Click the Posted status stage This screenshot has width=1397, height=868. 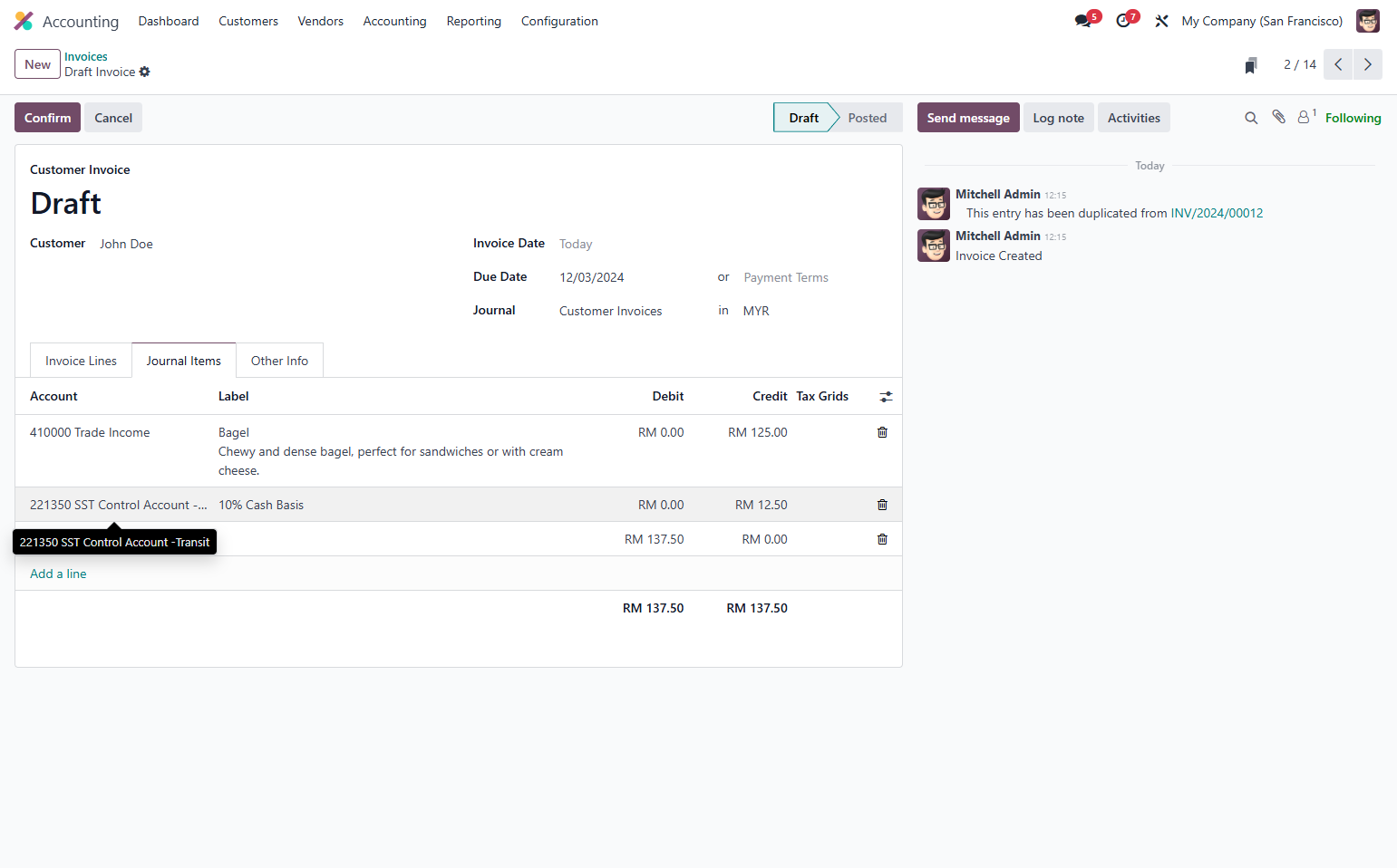coord(867,118)
